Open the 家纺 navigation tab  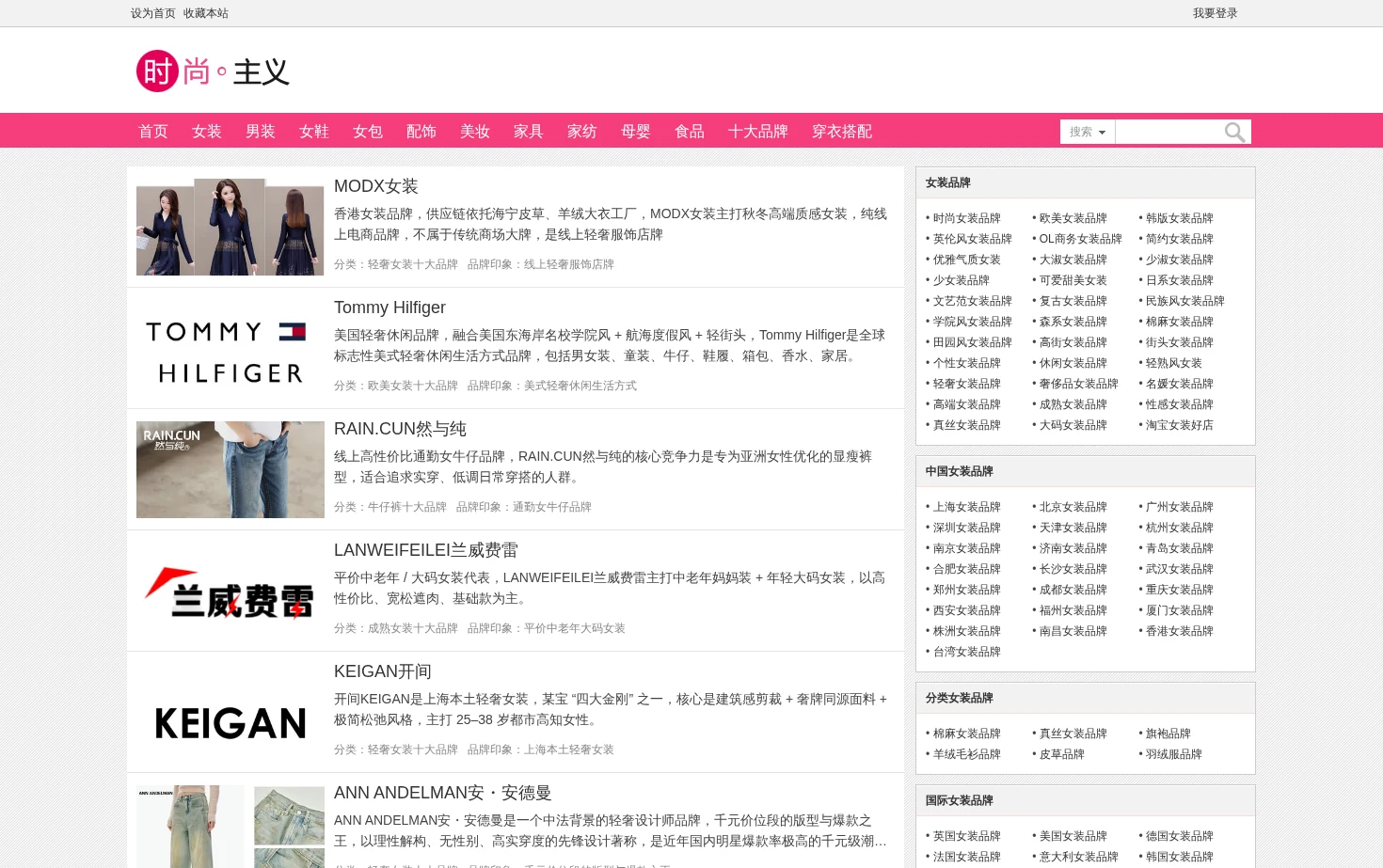coord(582,132)
